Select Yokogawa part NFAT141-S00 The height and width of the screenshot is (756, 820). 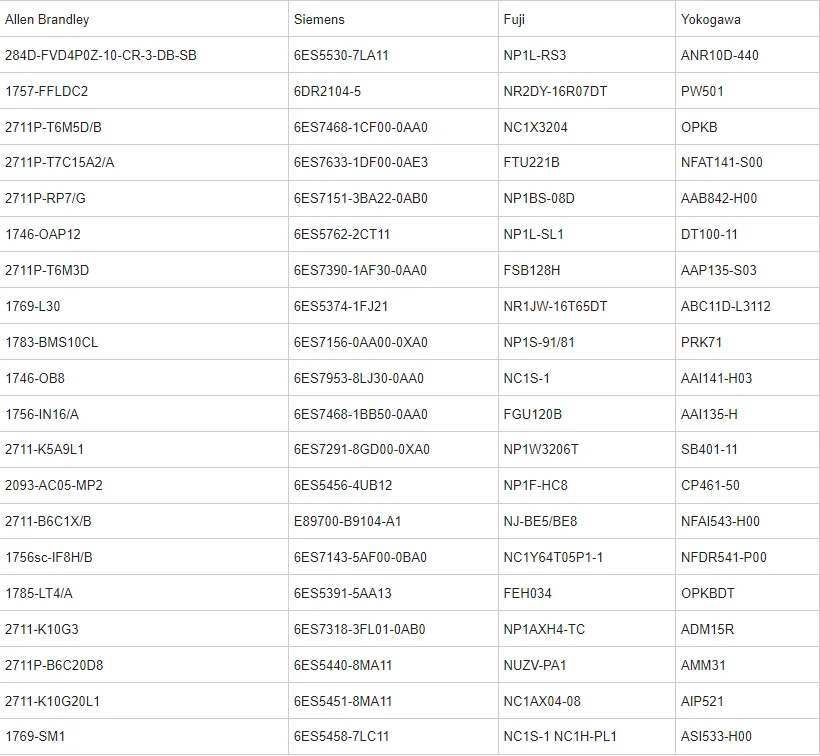click(721, 162)
